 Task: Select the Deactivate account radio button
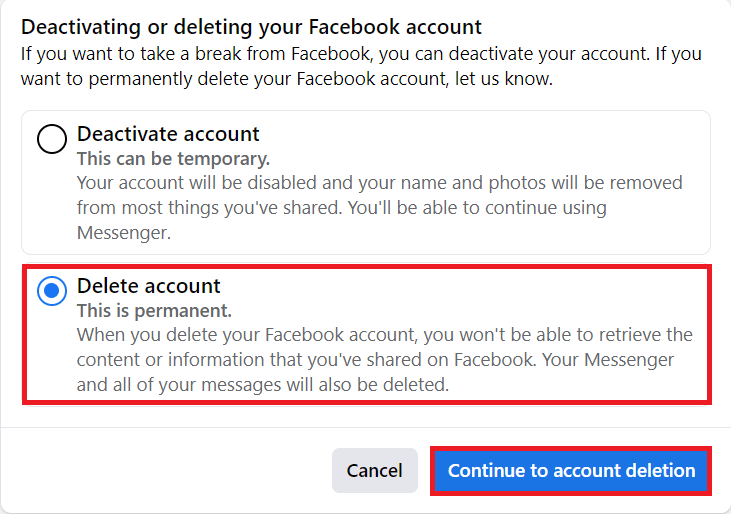pyautogui.click(x=52, y=139)
